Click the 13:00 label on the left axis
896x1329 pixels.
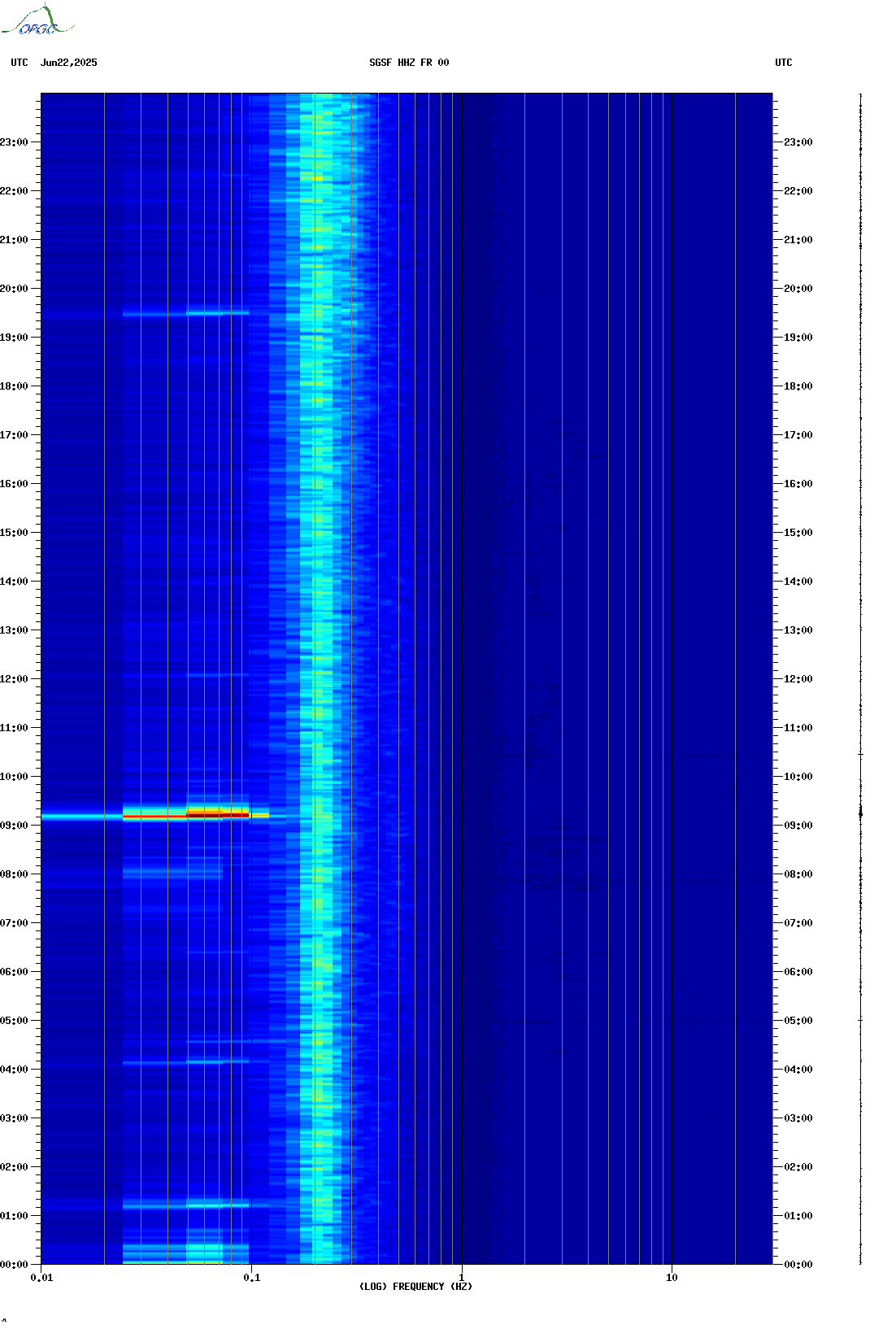[x=14, y=630]
